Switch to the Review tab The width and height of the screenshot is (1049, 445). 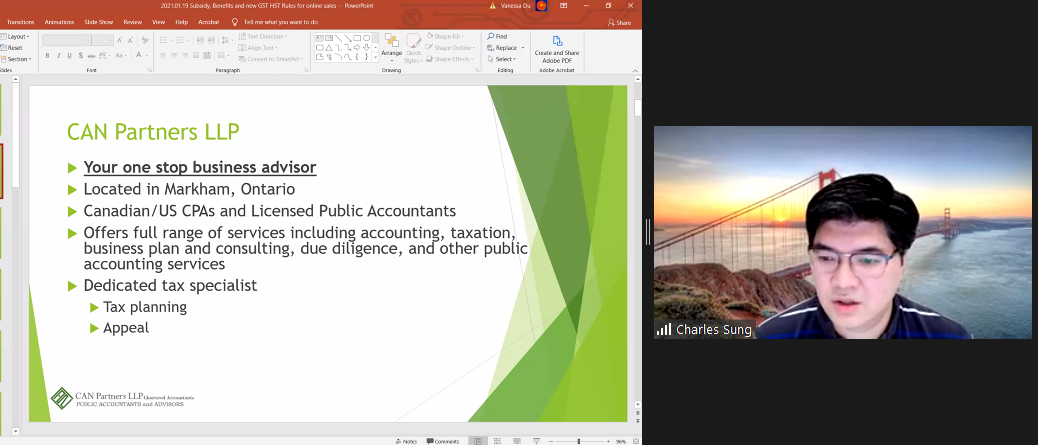(132, 22)
